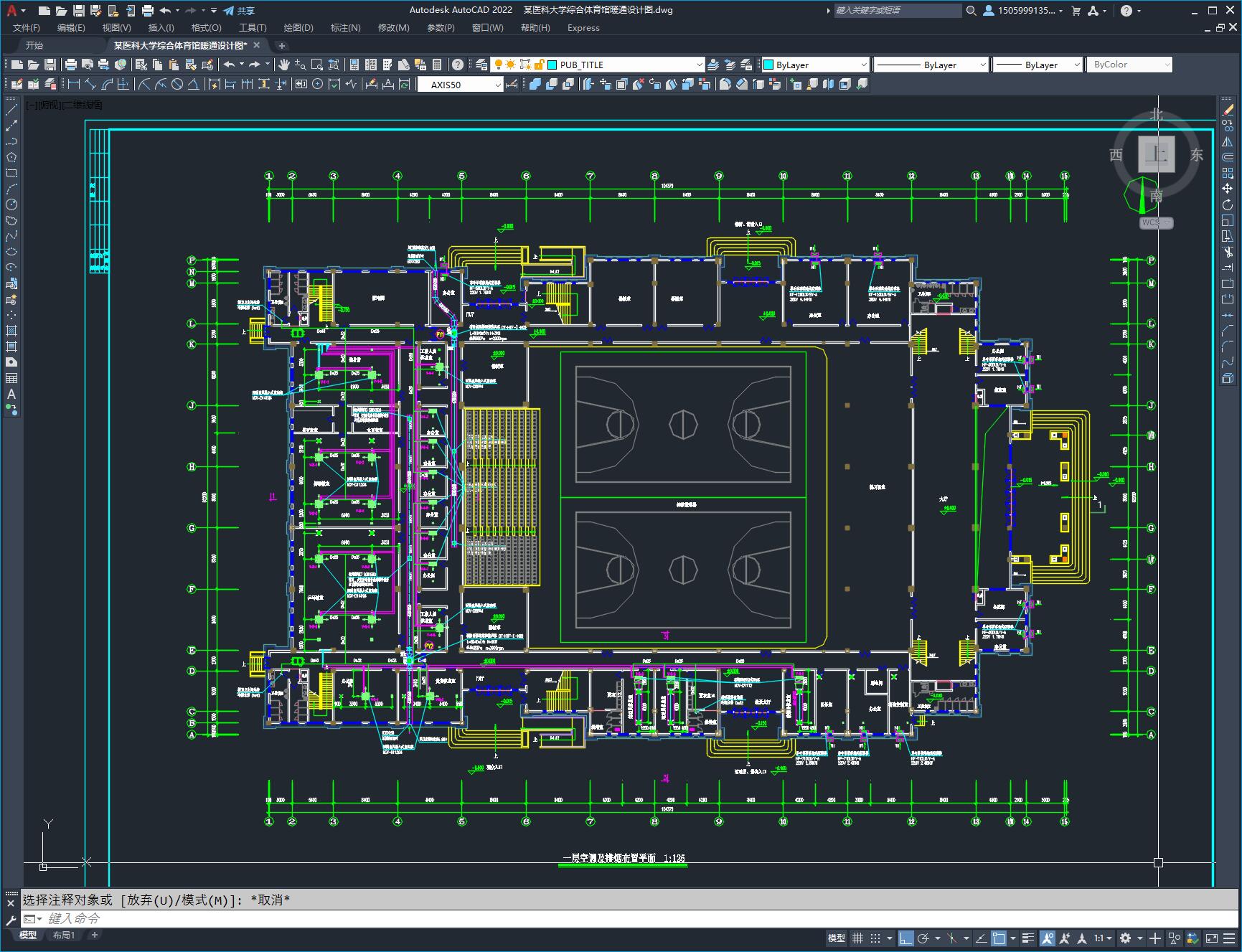Click the Center mark dimension icon
Viewport: 1242px width, 952px height.
coord(318,84)
